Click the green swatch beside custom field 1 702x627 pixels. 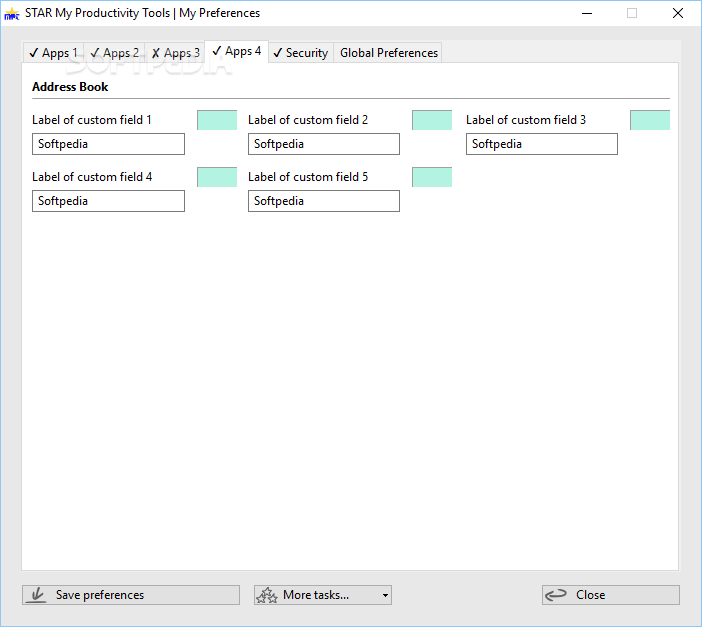pyautogui.click(x=217, y=120)
